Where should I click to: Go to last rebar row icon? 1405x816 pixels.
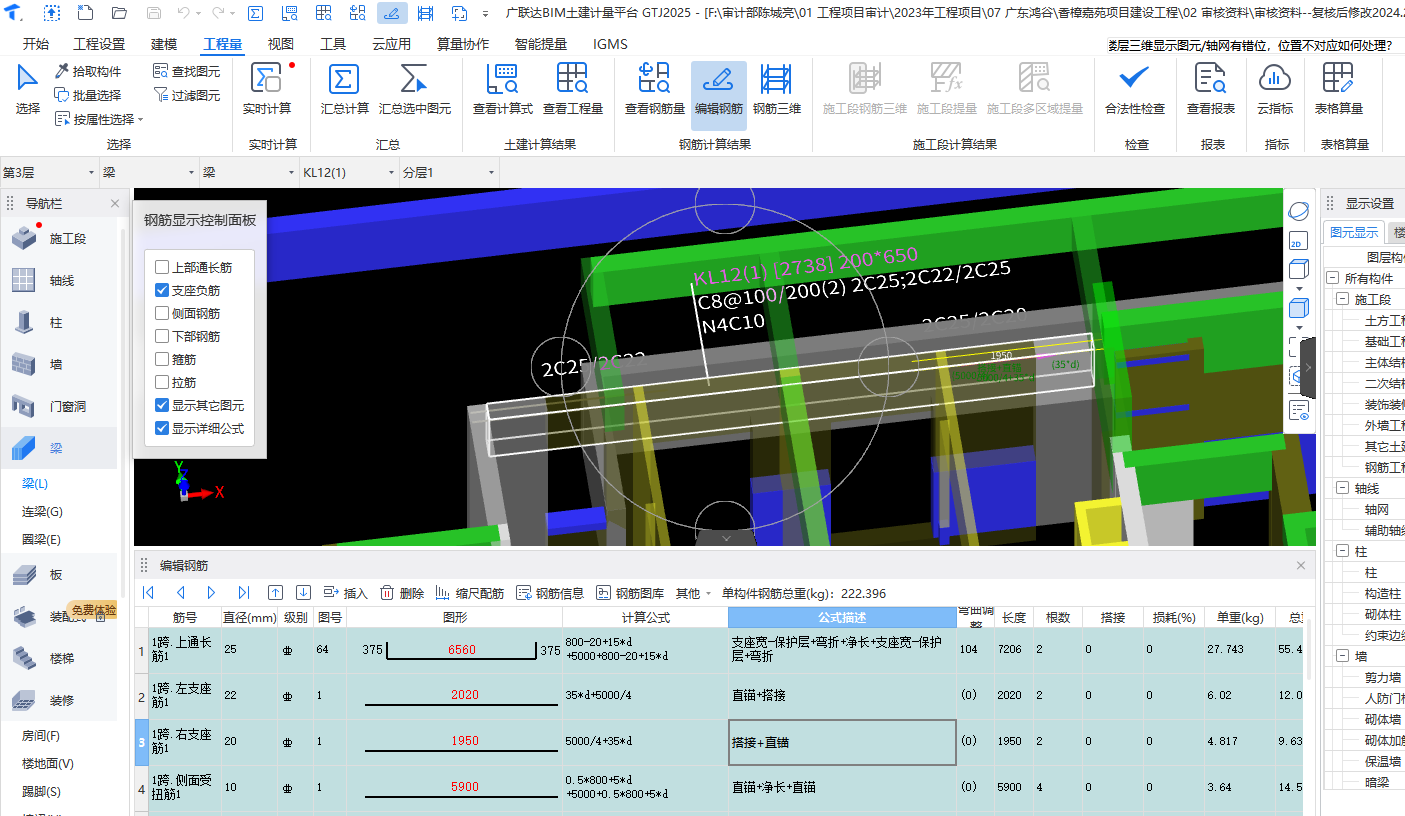[243, 593]
